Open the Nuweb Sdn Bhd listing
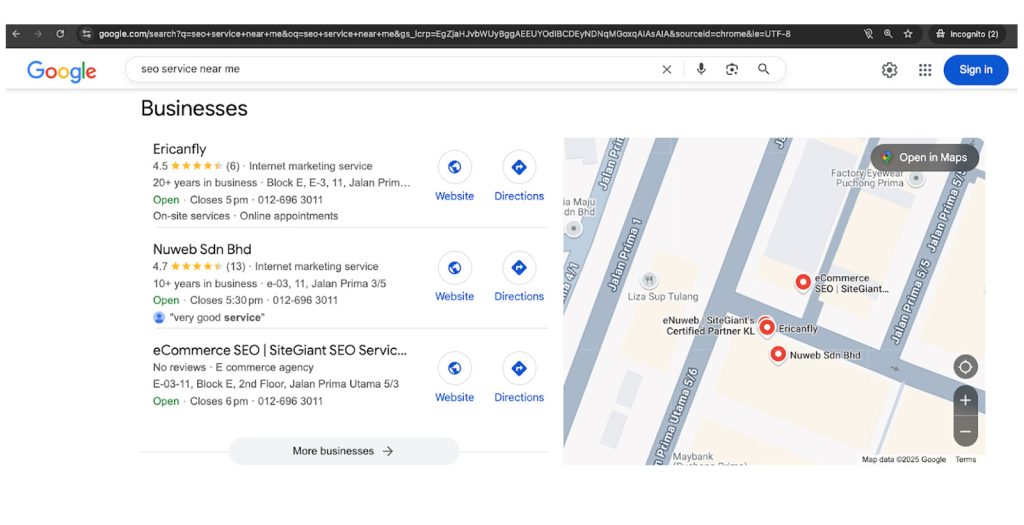 (202, 249)
